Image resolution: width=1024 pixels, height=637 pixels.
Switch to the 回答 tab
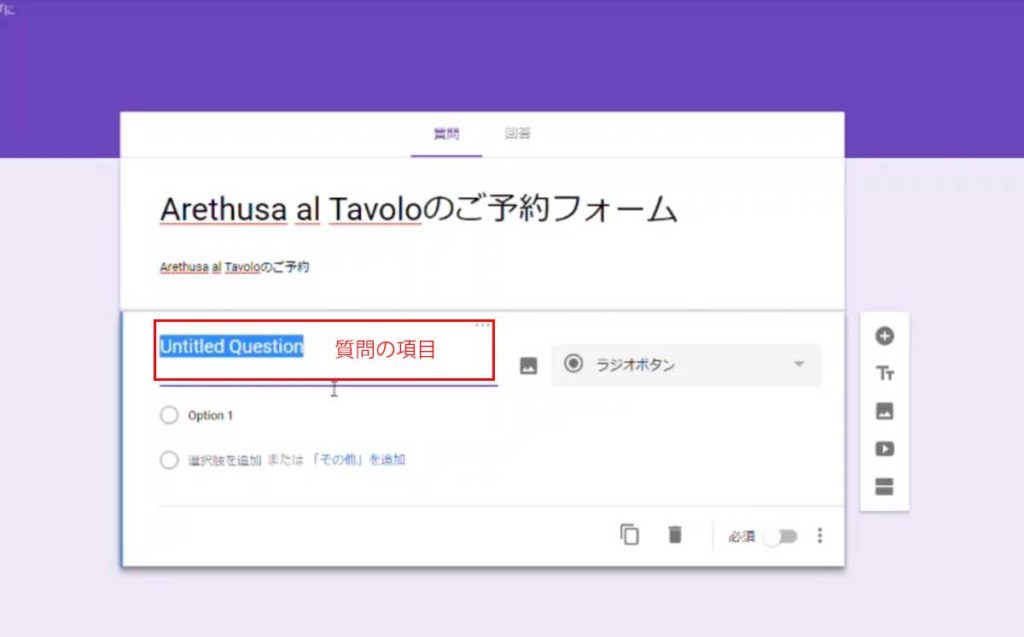click(518, 134)
